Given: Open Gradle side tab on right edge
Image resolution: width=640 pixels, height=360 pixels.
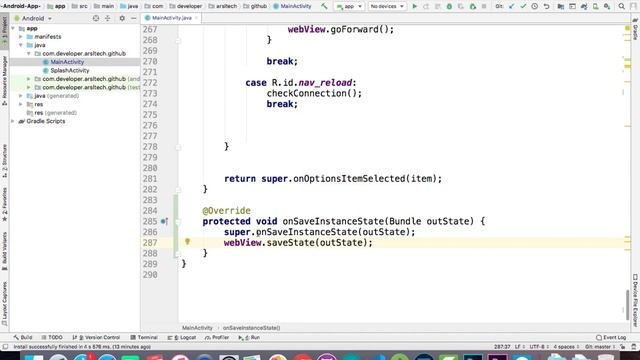Looking at the screenshot, I should [x=635, y=28].
